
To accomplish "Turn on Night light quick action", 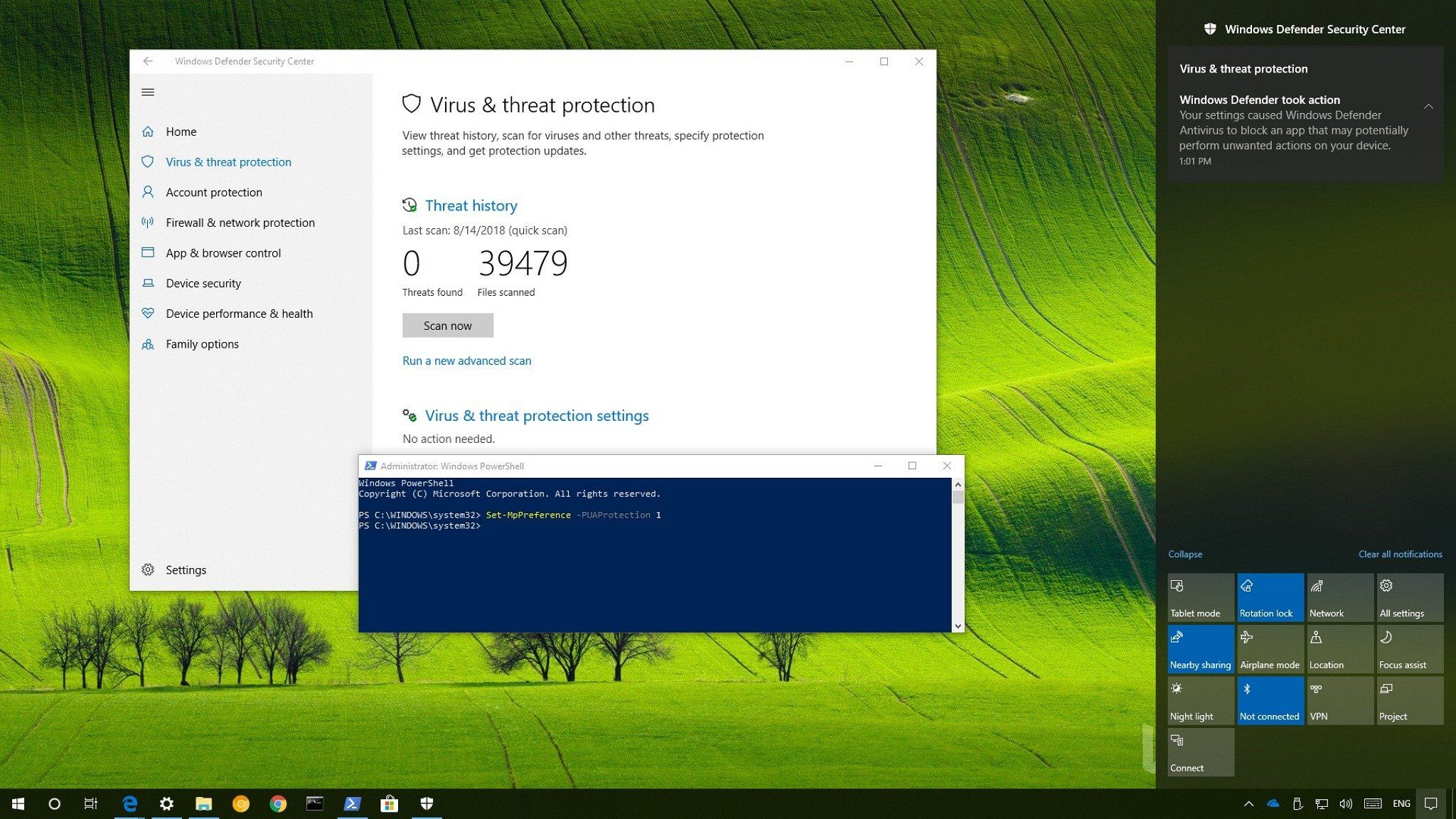I will (x=1200, y=701).
